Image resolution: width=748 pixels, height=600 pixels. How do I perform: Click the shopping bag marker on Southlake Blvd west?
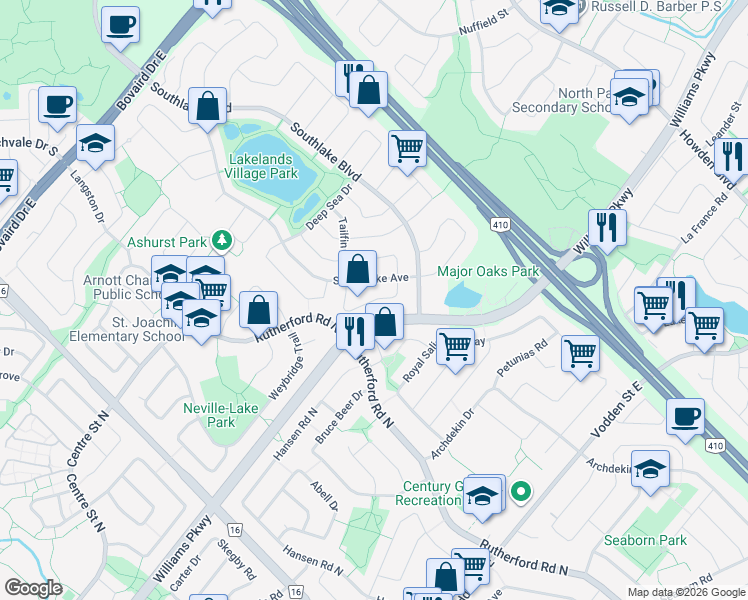pyautogui.click(x=208, y=107)
